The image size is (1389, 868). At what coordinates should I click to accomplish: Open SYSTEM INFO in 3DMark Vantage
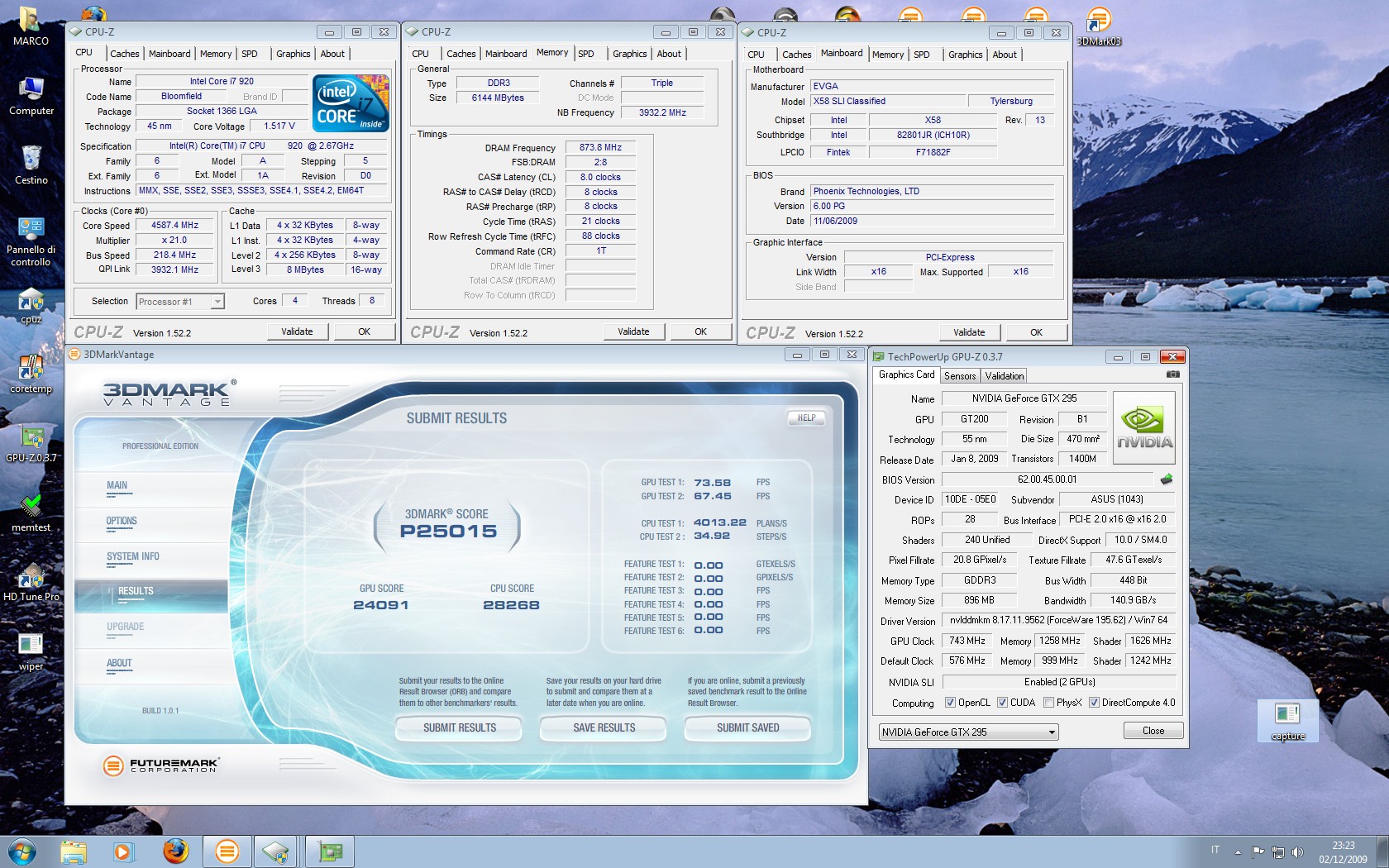pos(132,557)
